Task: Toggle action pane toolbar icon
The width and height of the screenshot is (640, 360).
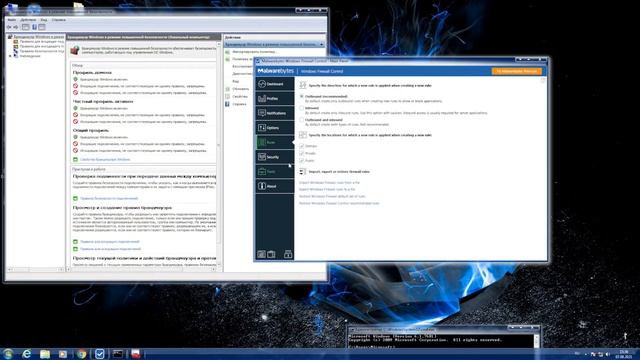Action: tap(42, 27)
